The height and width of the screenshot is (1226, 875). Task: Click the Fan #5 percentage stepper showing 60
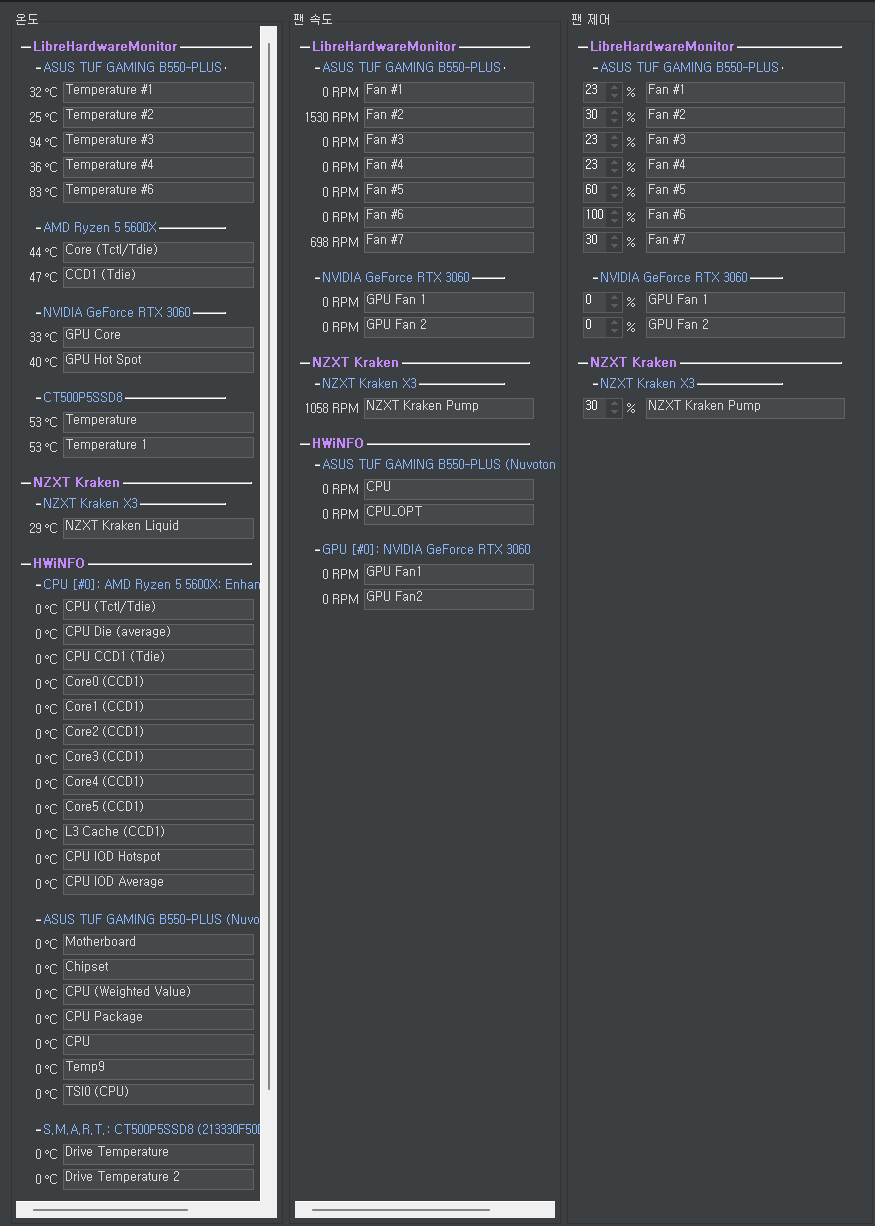pyautogui.click(x=603, y=192)
